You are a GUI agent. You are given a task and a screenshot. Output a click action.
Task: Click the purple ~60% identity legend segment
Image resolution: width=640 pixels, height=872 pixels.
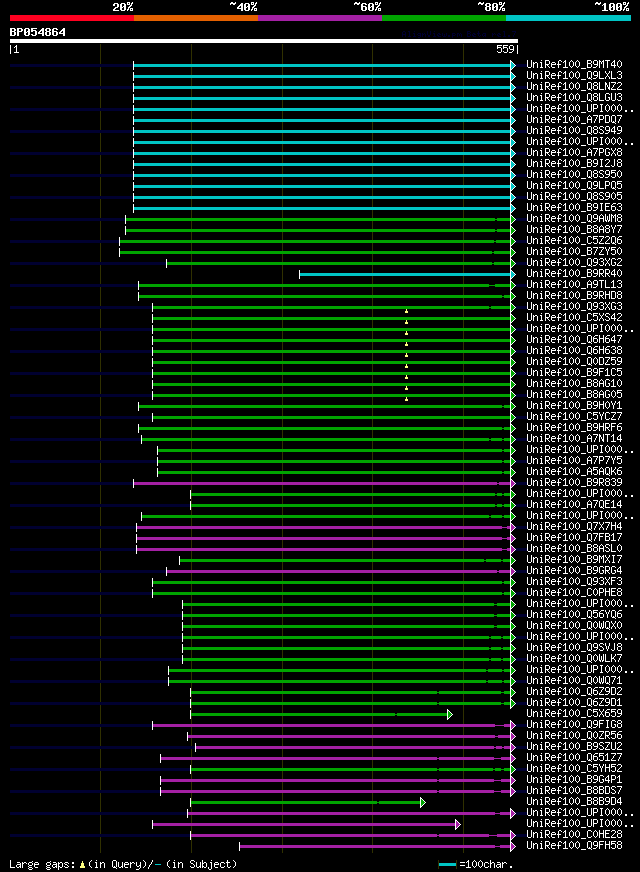pyautogui.click(x=320, y=18)
